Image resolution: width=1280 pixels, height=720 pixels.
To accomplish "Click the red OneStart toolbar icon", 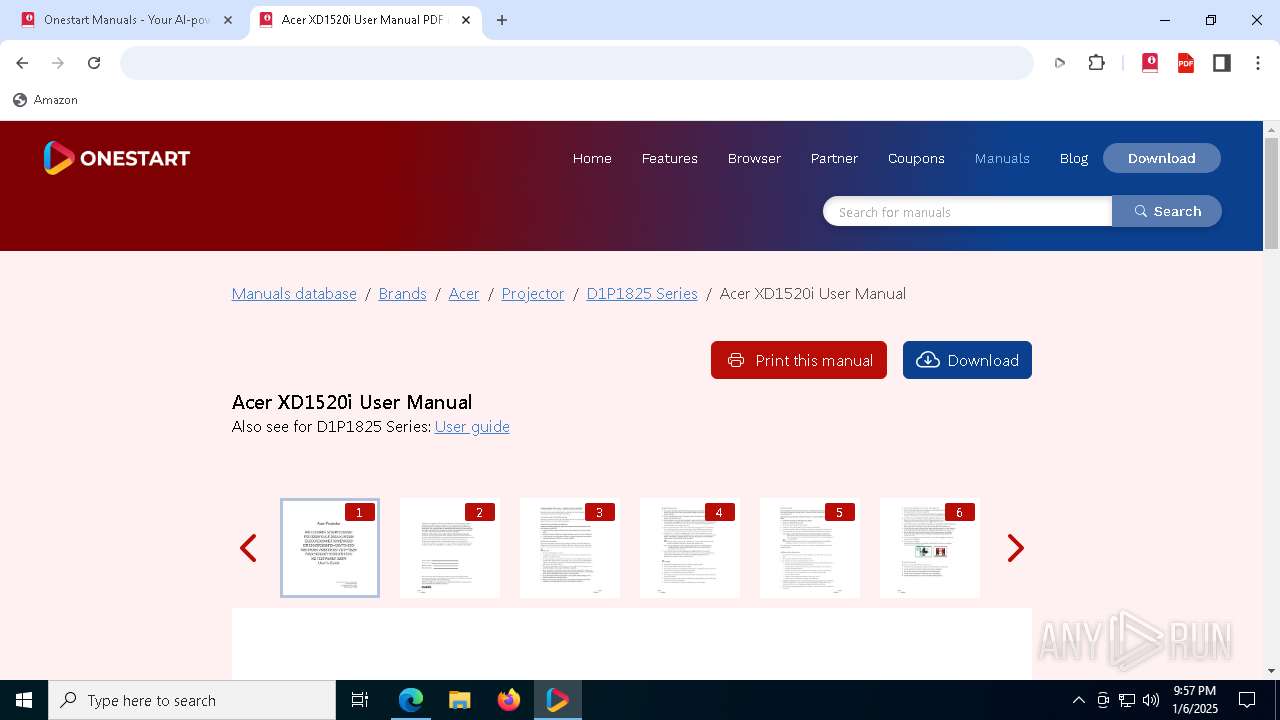I will point(1150,63).
